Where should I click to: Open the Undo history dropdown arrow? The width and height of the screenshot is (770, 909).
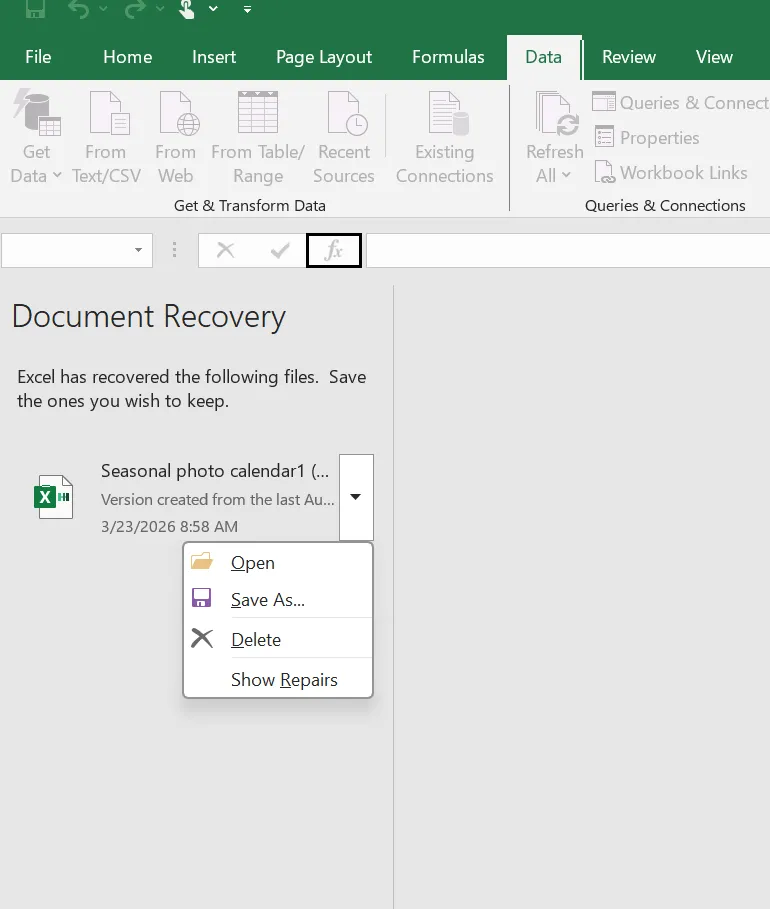tap(103, 9)
